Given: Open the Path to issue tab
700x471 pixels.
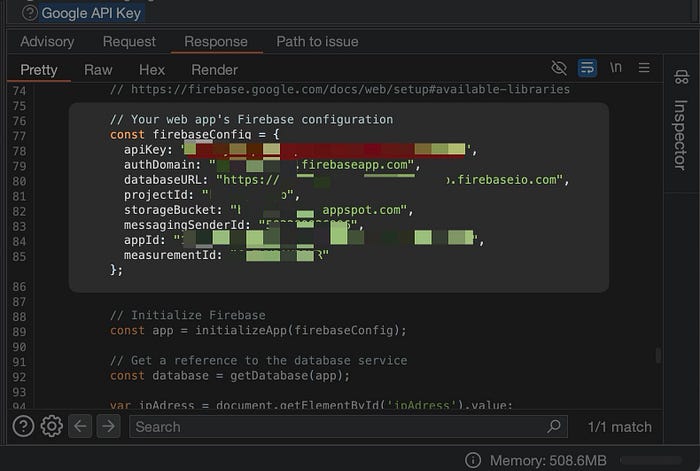Looking at the screenshot, I should click(x=317, y=42).
